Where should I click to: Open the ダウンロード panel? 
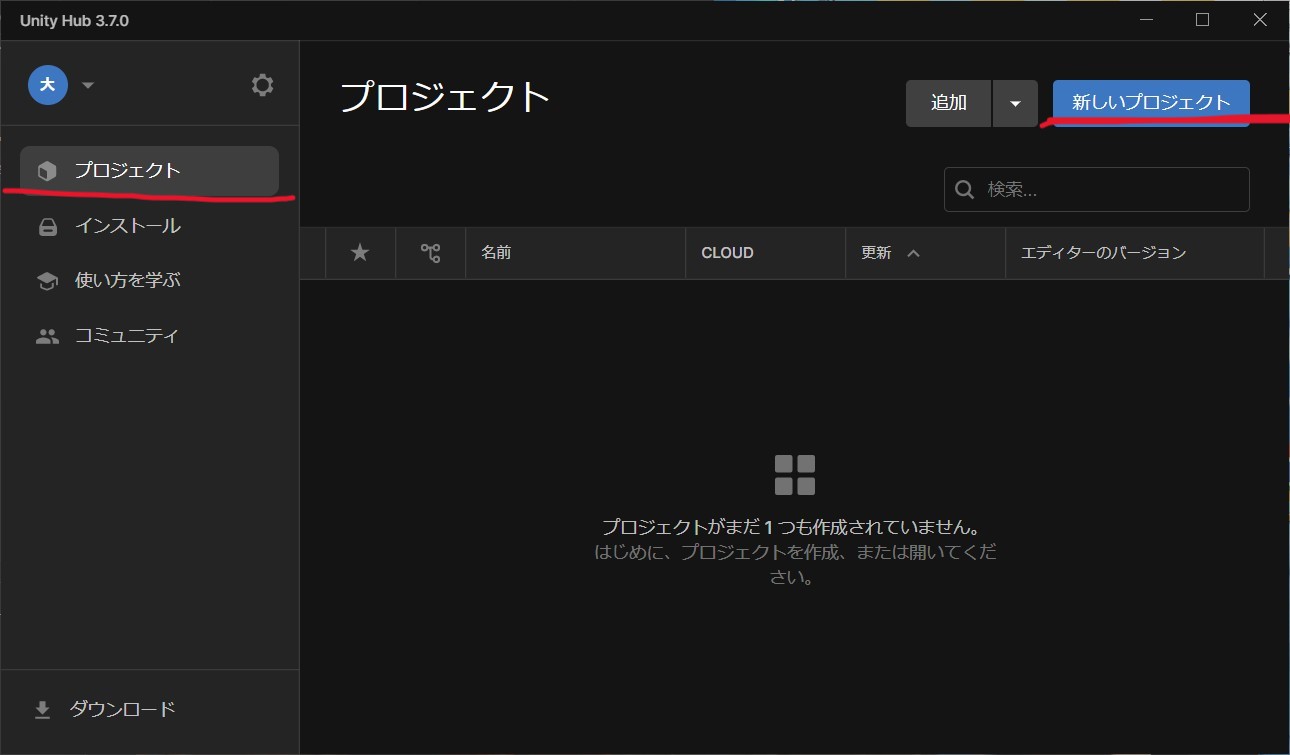coord(122,710)
